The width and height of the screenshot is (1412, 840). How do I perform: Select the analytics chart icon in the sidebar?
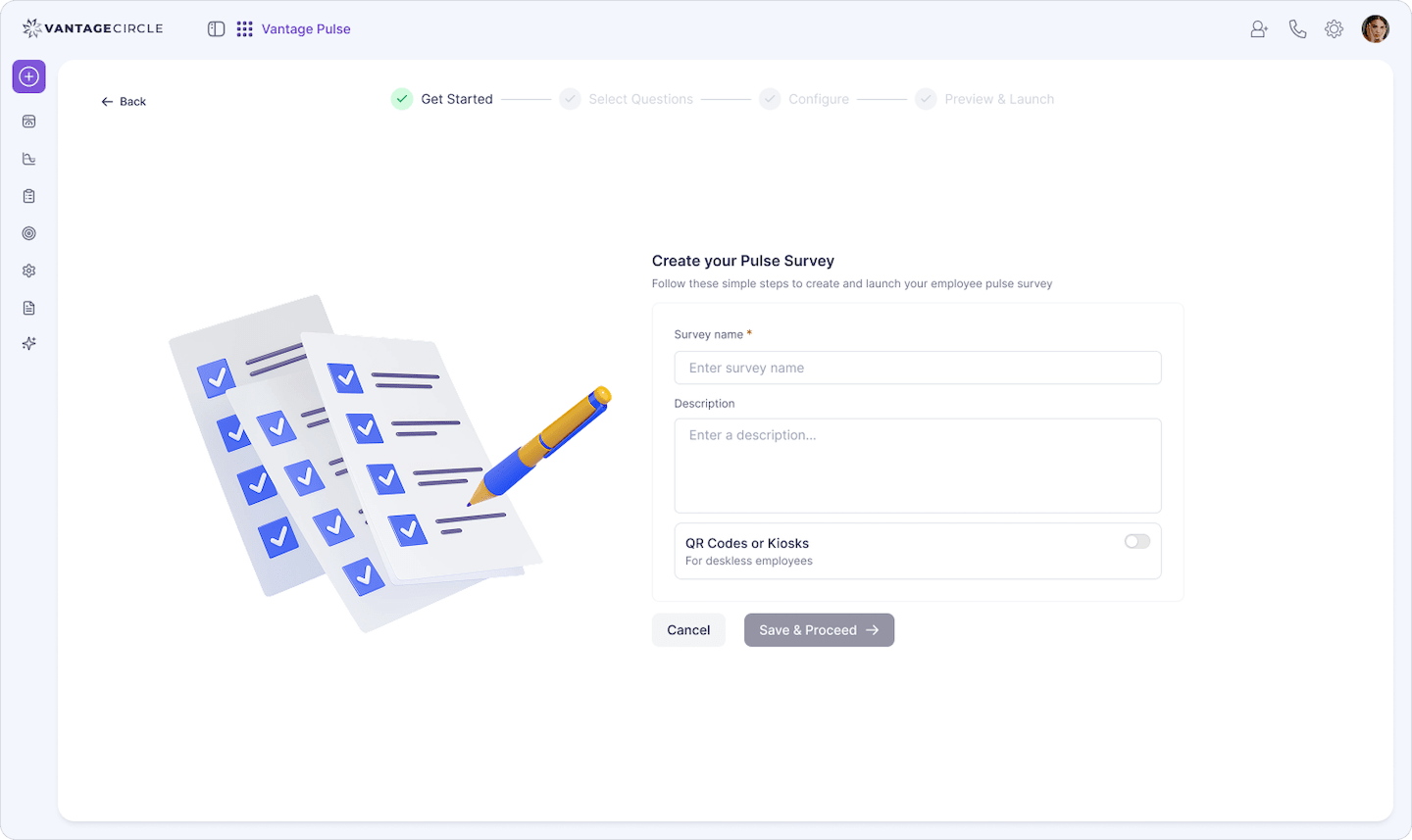(x=28, y=159)
